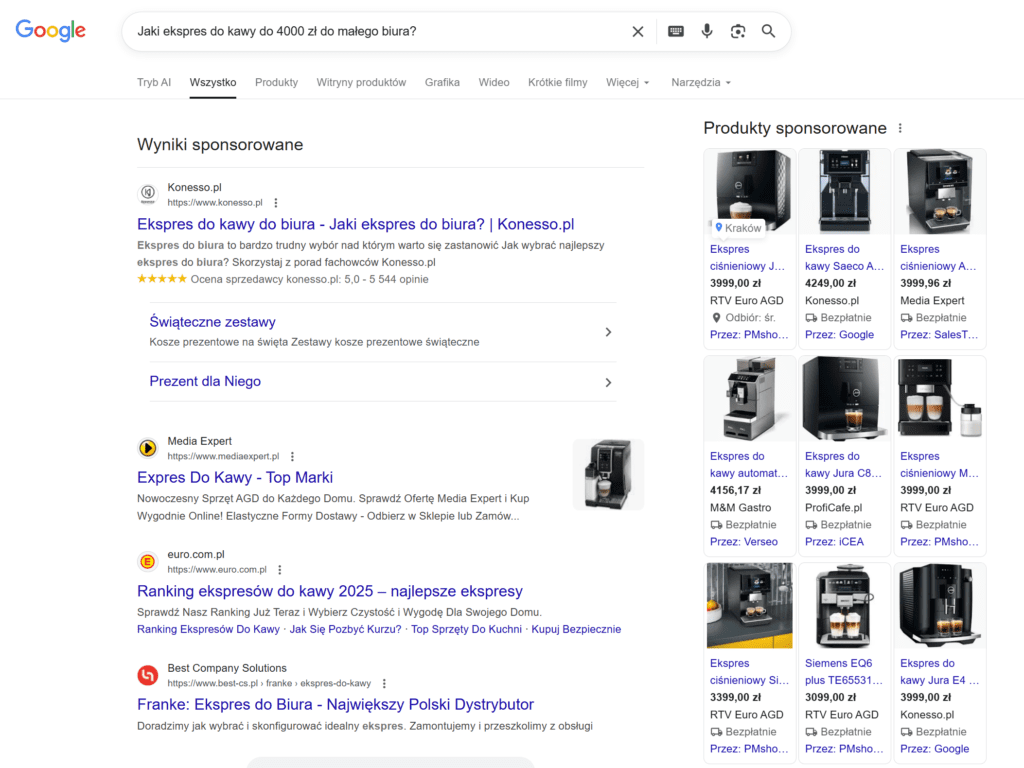The width and height of the screenshot is (1024, 768).
Task: Start the search with the magnifier icon
Action: [768, 31]
